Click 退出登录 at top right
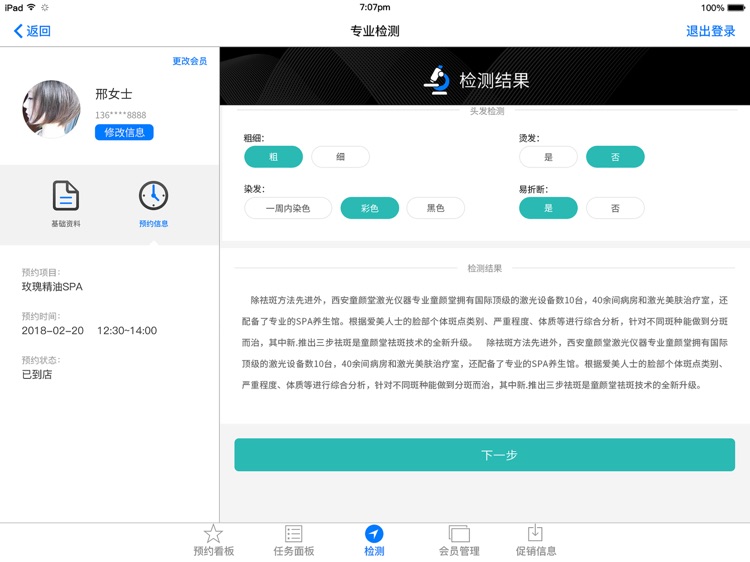The image size is (750, 562). 710,31
